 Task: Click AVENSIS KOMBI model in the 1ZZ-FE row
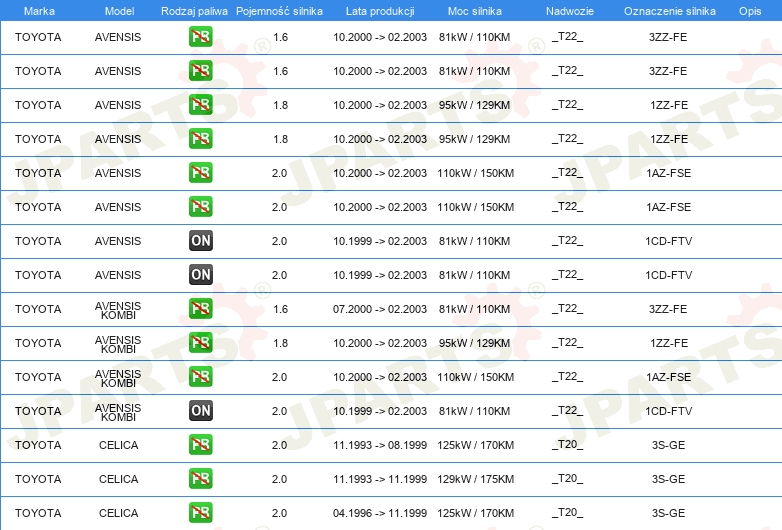coord(118,344)
